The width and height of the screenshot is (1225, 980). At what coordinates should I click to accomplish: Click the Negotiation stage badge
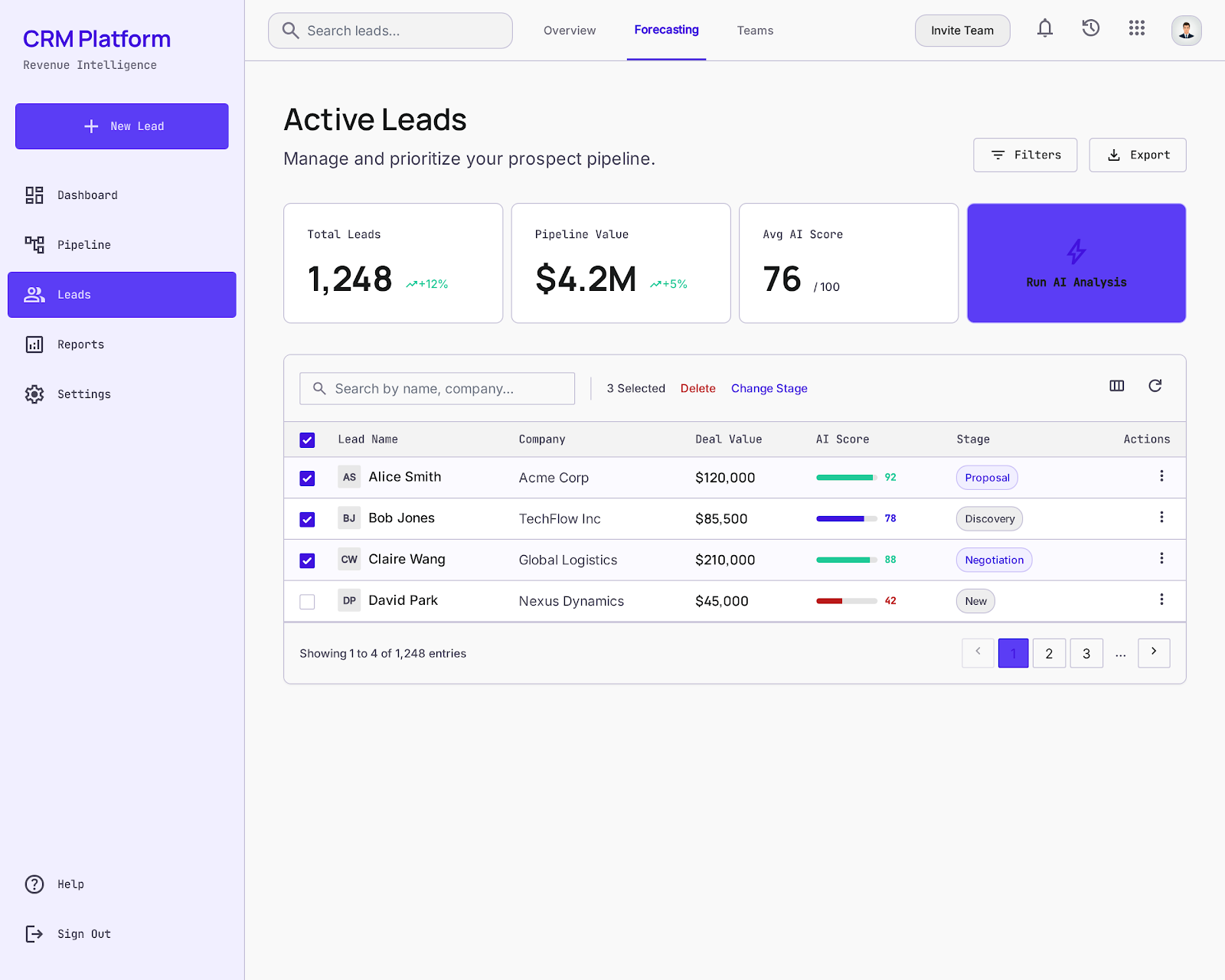994,560
